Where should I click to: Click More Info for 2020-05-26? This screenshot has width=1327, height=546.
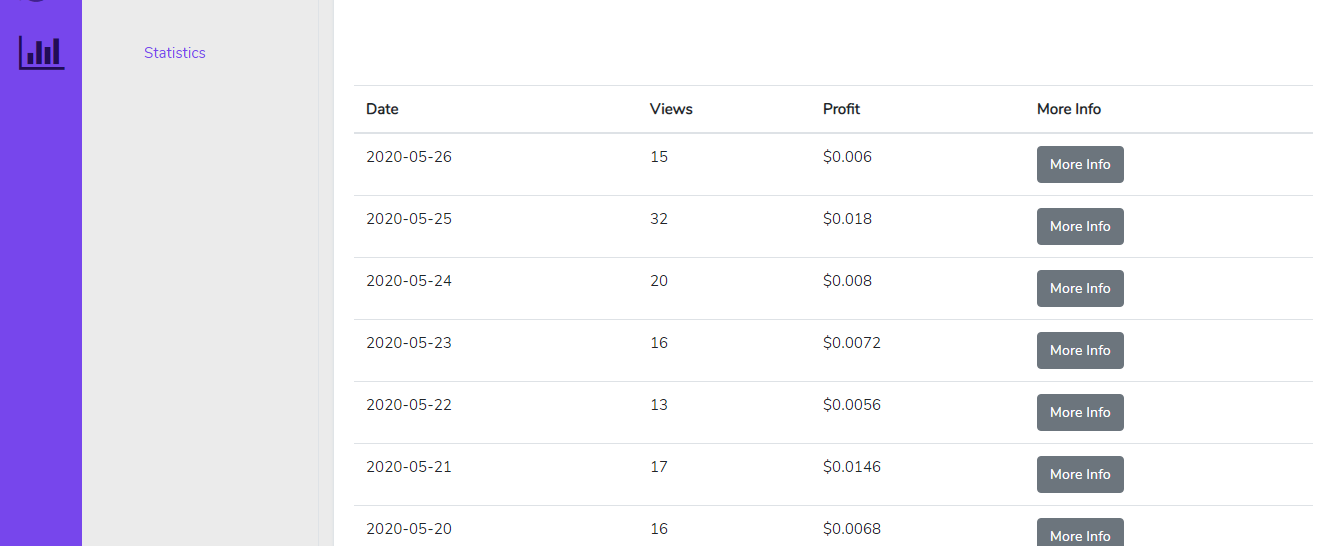(1080, 164)
